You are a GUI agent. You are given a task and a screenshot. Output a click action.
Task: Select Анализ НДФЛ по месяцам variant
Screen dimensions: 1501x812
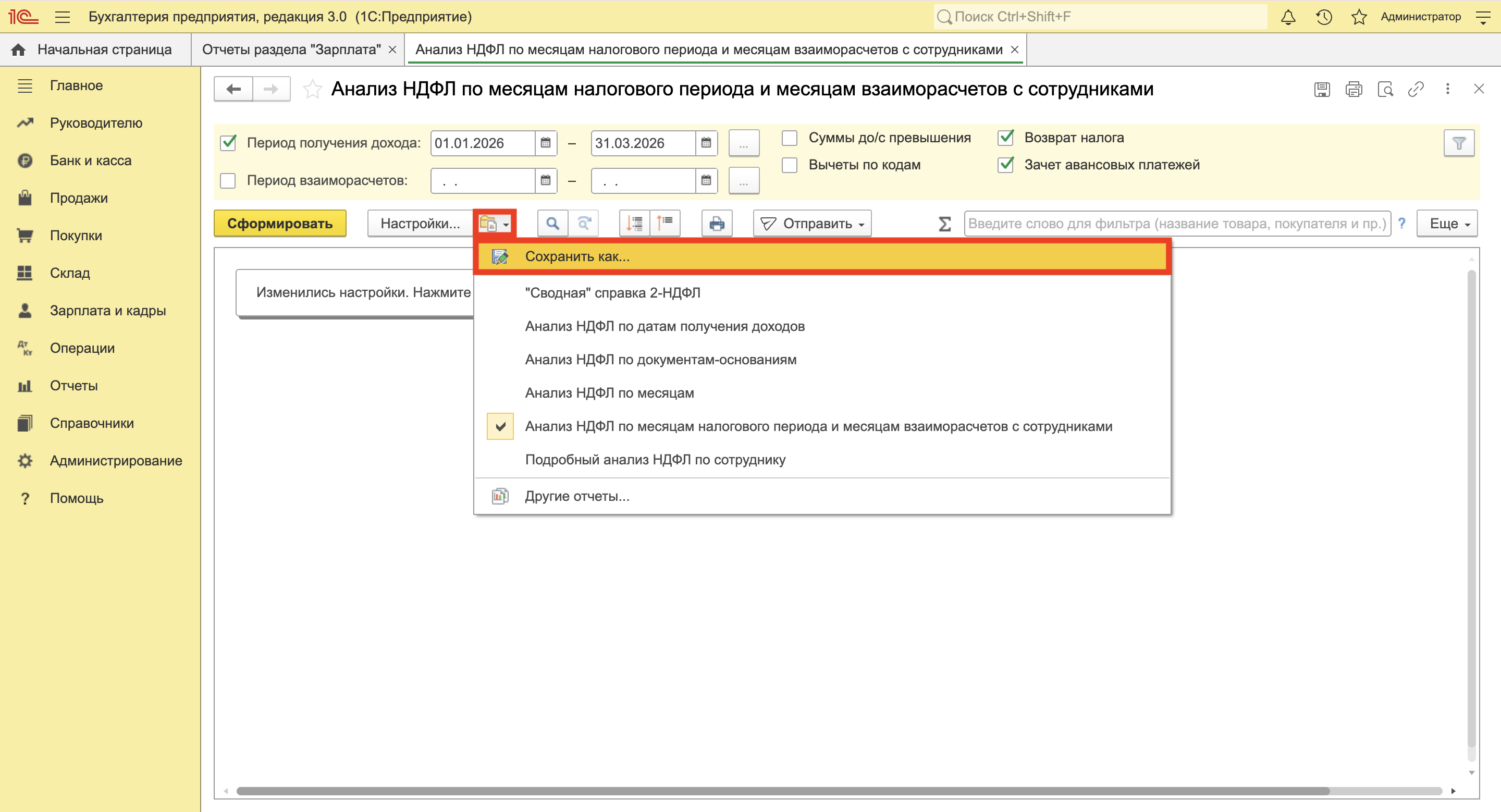point(609,393)
